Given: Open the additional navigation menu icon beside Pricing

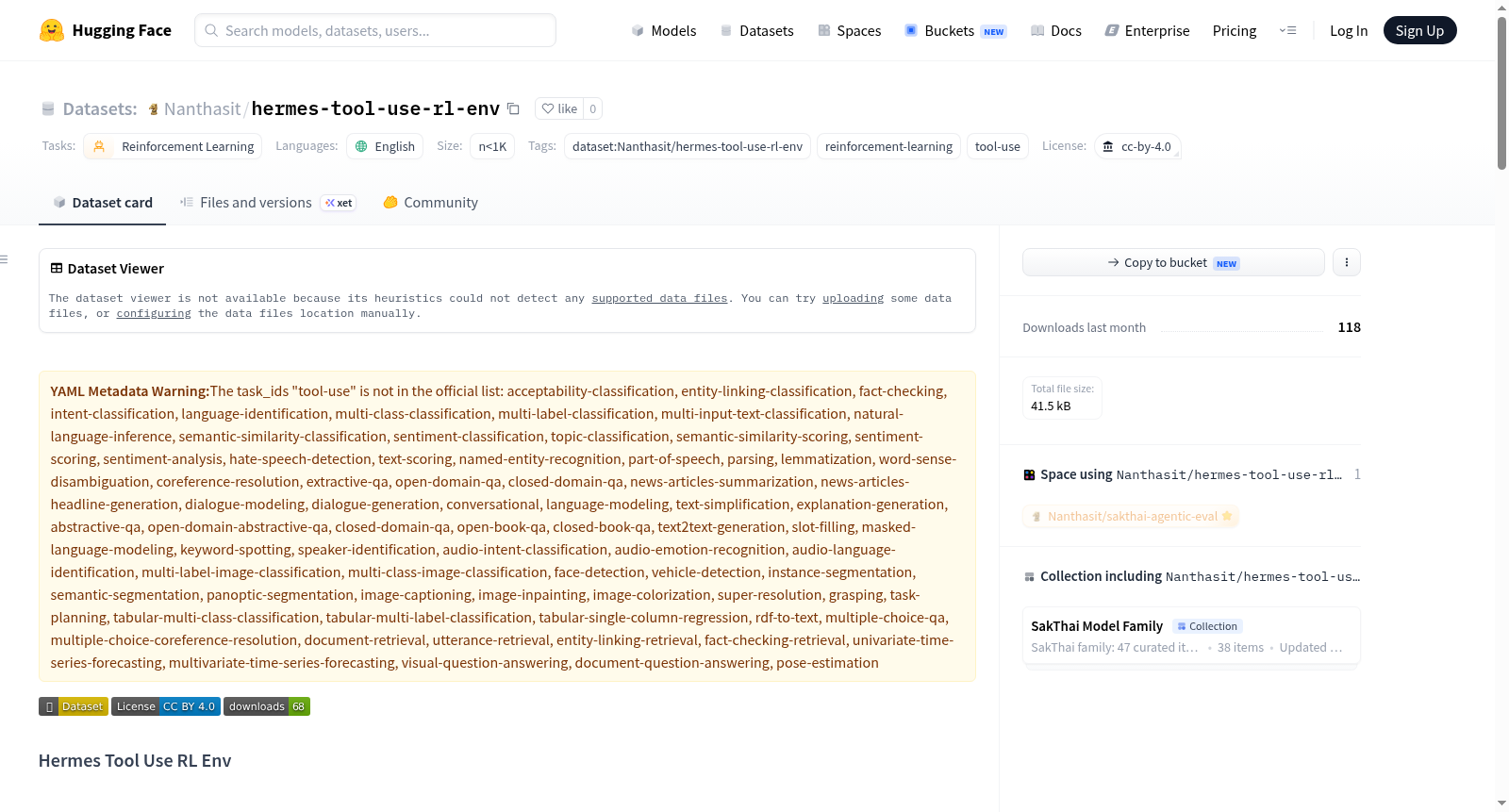Looking at the screenshot, I should 1287,30.
